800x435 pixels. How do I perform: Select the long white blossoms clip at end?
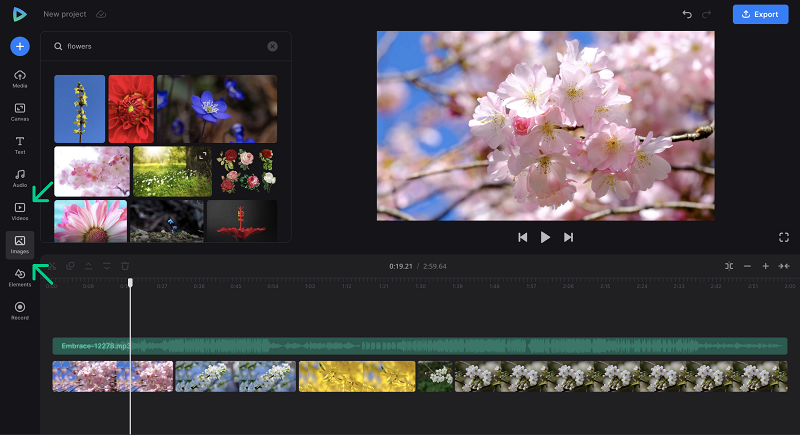tap(621, 376)
